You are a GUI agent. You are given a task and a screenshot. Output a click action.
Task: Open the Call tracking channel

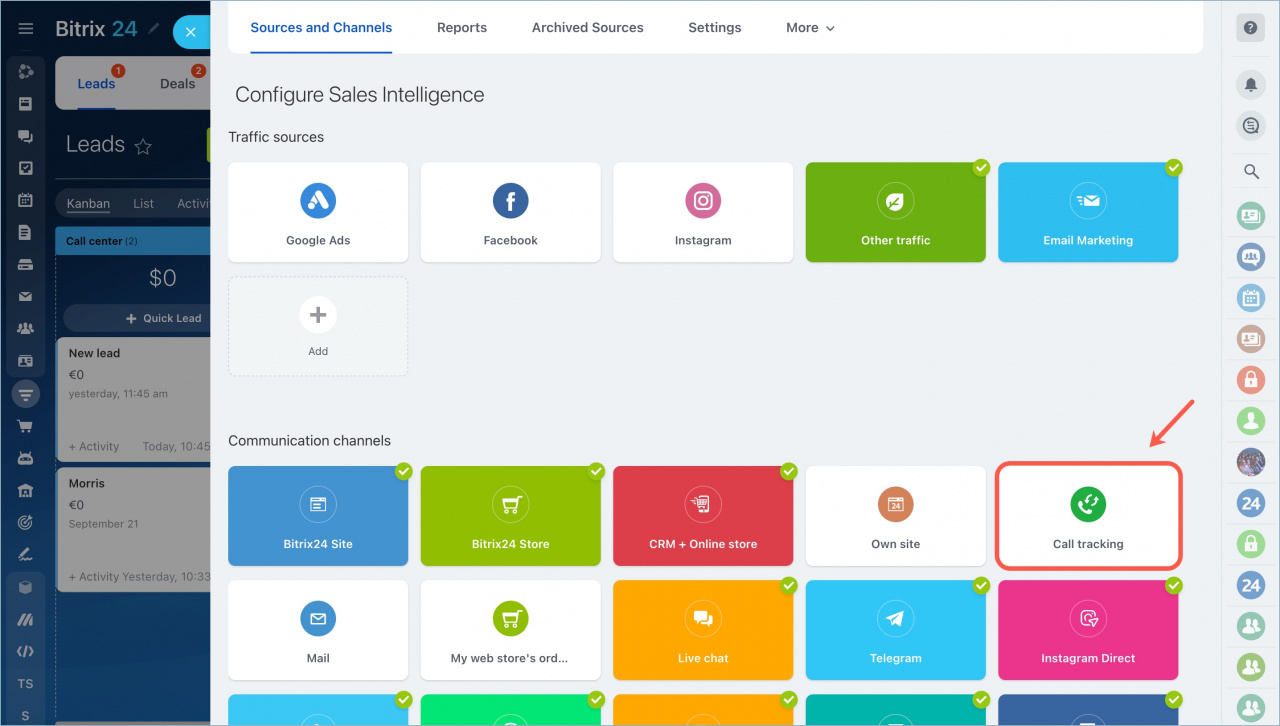point(1088,516)
